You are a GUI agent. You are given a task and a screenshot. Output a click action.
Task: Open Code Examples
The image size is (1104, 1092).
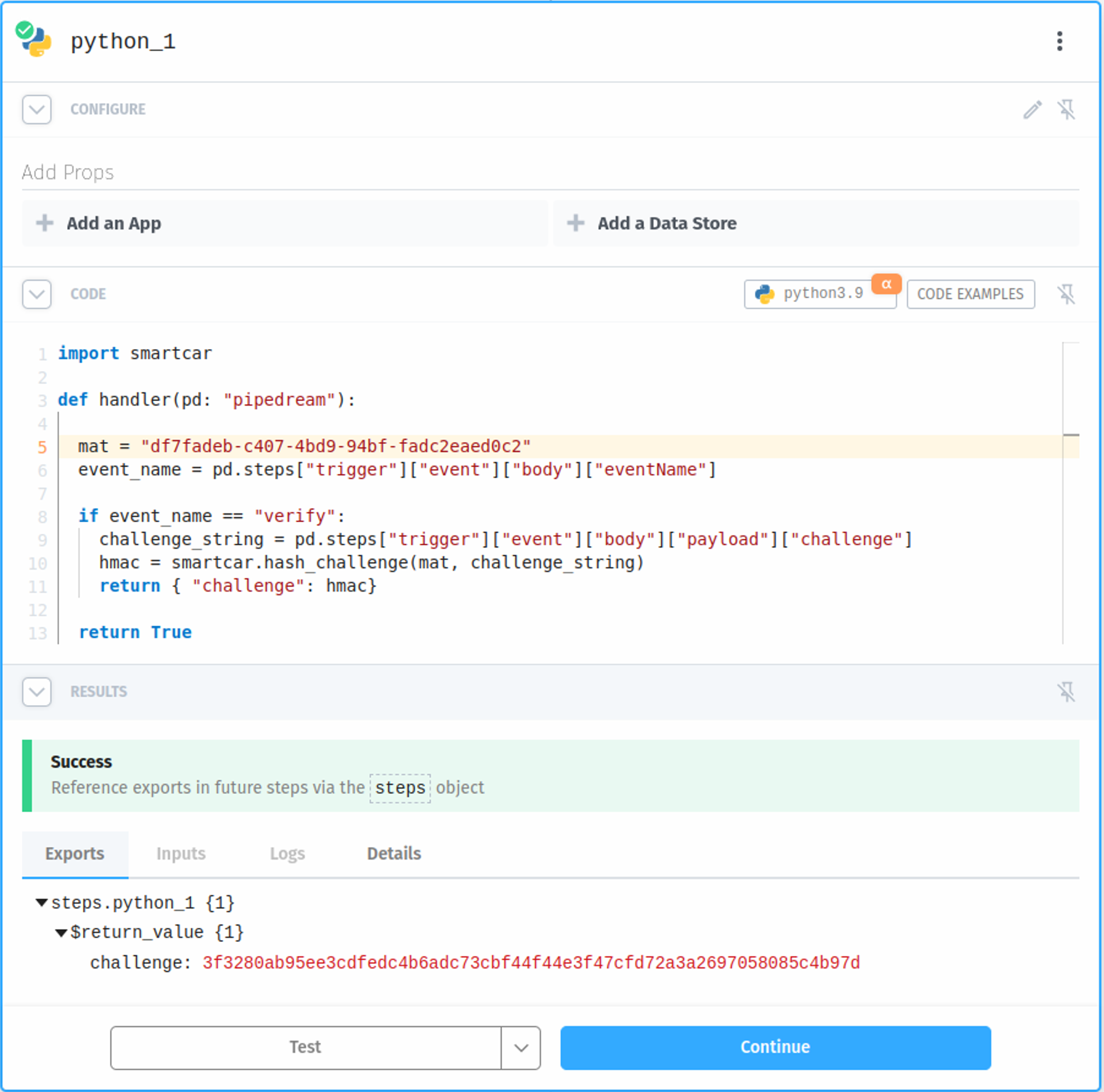970,294
